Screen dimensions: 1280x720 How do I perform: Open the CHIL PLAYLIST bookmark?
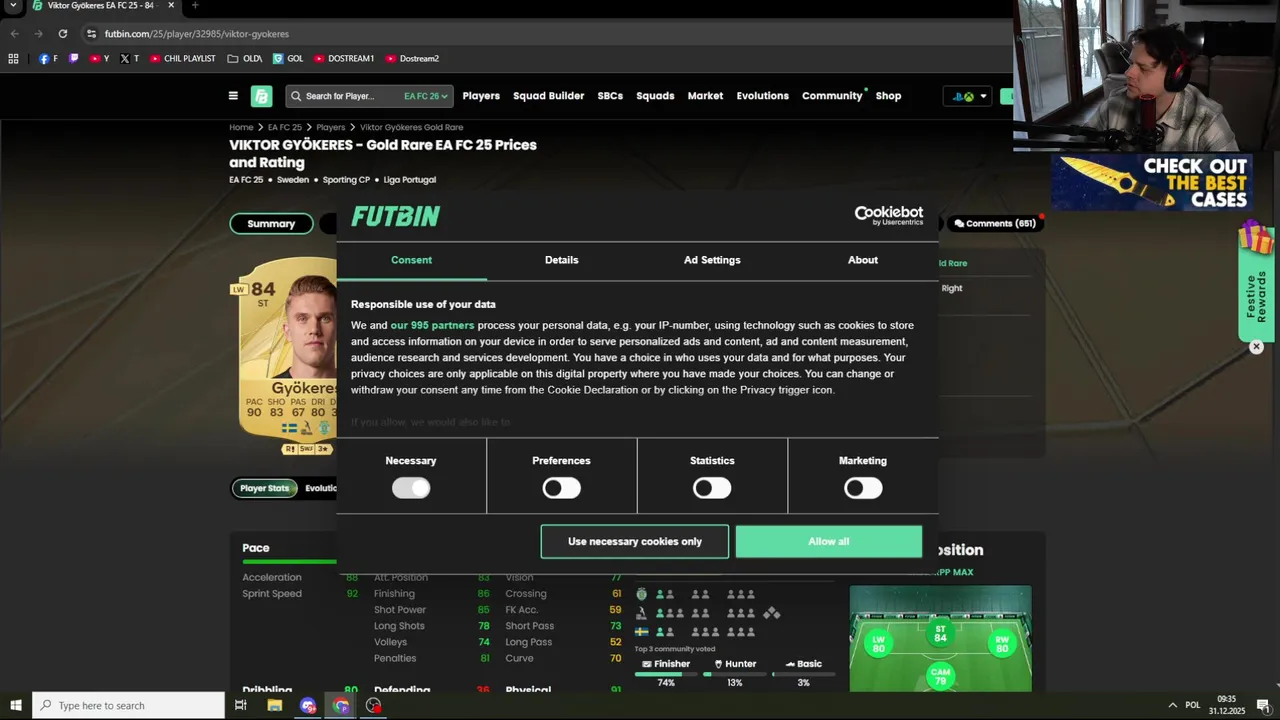(x=183, y=59)
